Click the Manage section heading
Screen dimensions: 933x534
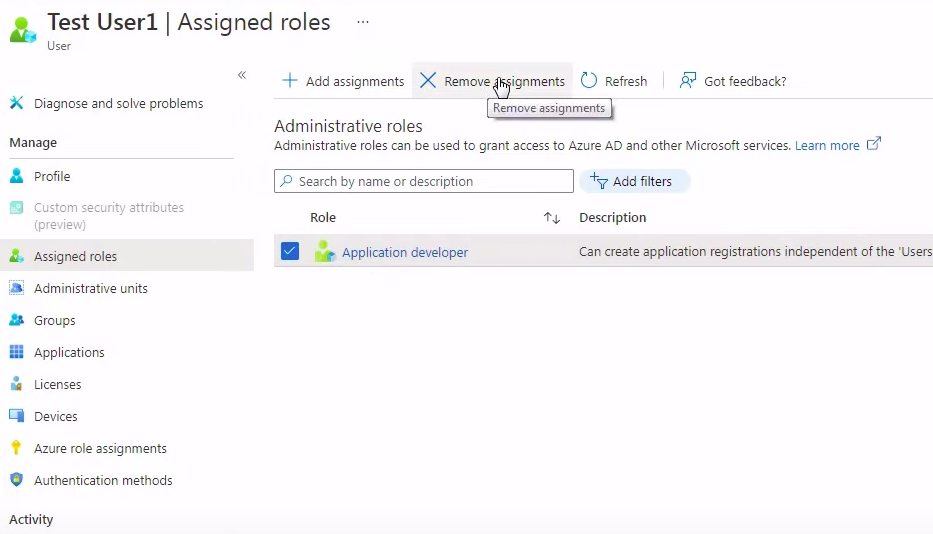pyautogui.click(x=33, y=143)
